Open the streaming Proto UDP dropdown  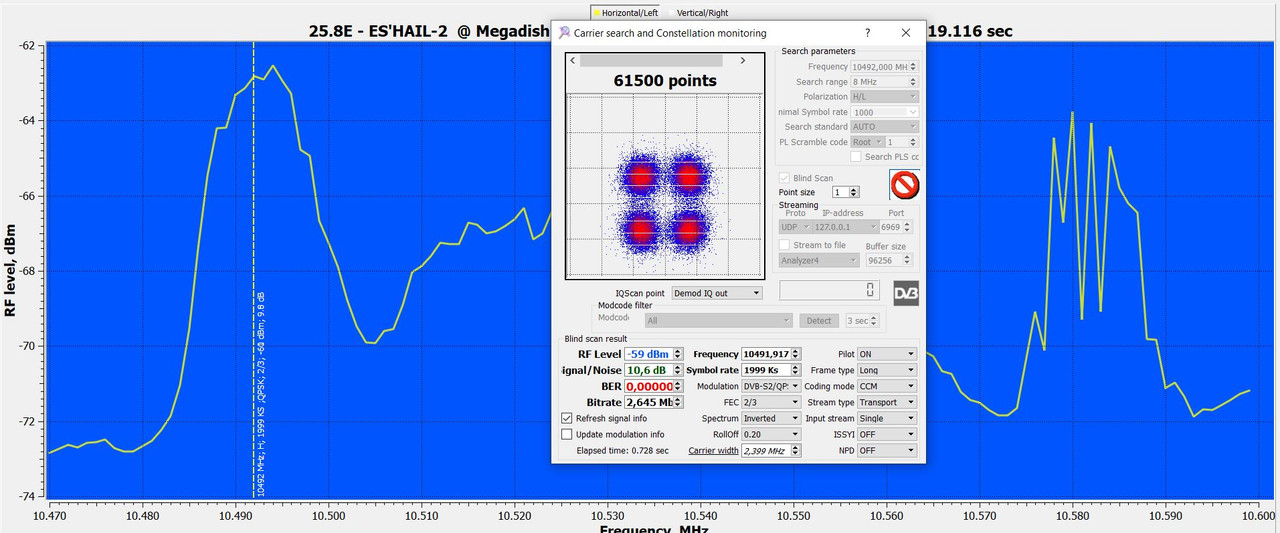[x=794, y=227]
